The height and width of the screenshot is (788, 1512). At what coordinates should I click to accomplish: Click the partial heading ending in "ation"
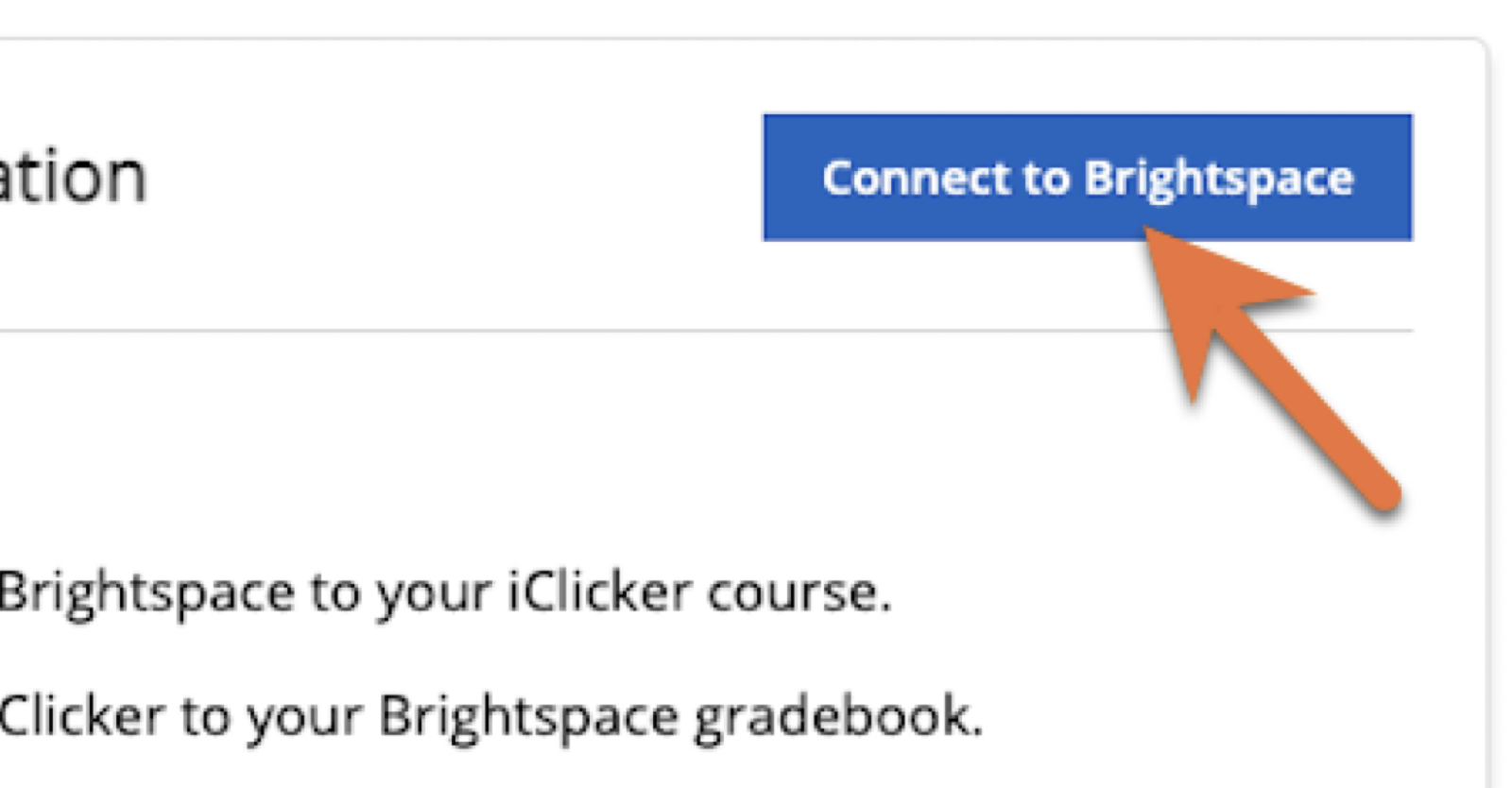click(x=72, y=178)
